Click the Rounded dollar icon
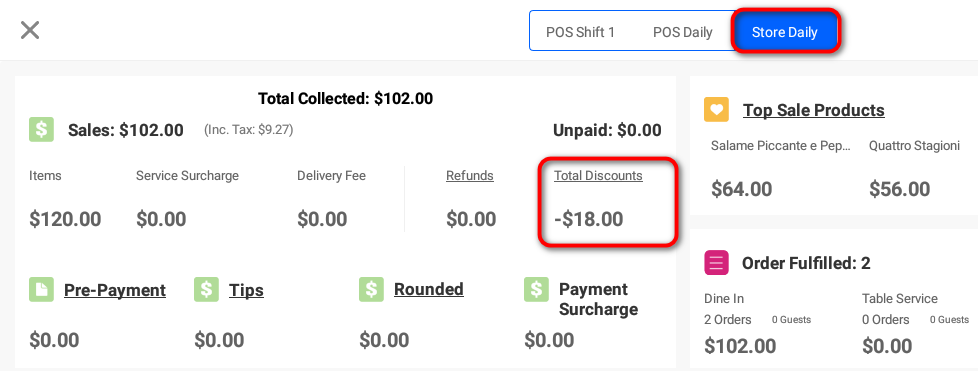Viewport: 978px width, 371px height. click(371, 290)
